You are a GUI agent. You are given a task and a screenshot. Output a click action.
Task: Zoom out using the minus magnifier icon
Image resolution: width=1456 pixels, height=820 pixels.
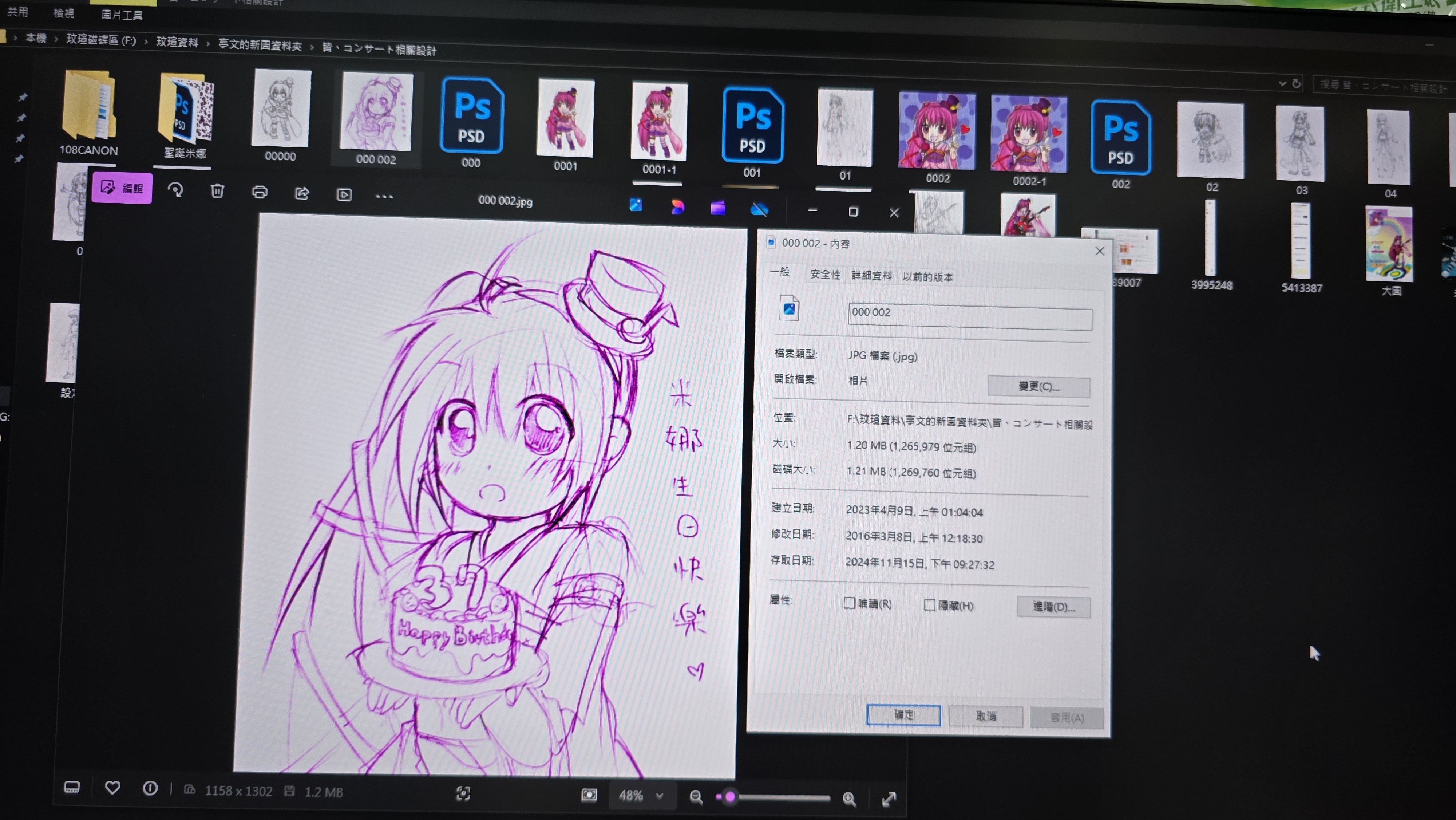(696, 797)
